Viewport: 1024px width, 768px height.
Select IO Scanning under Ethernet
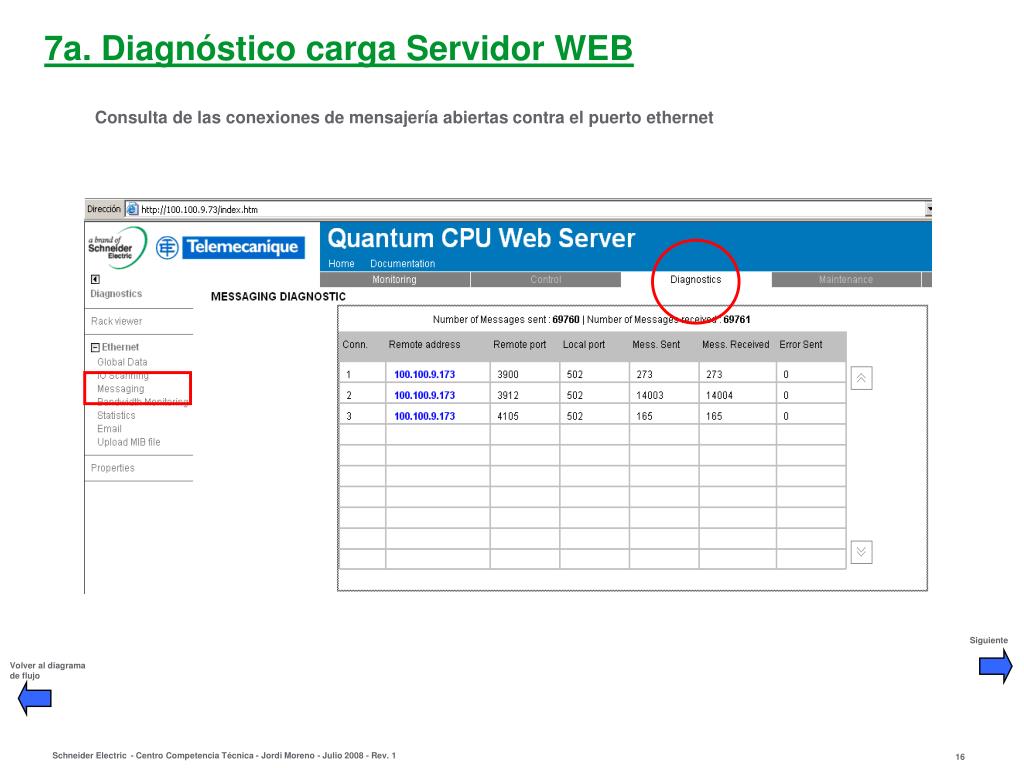tap(123, 376)
